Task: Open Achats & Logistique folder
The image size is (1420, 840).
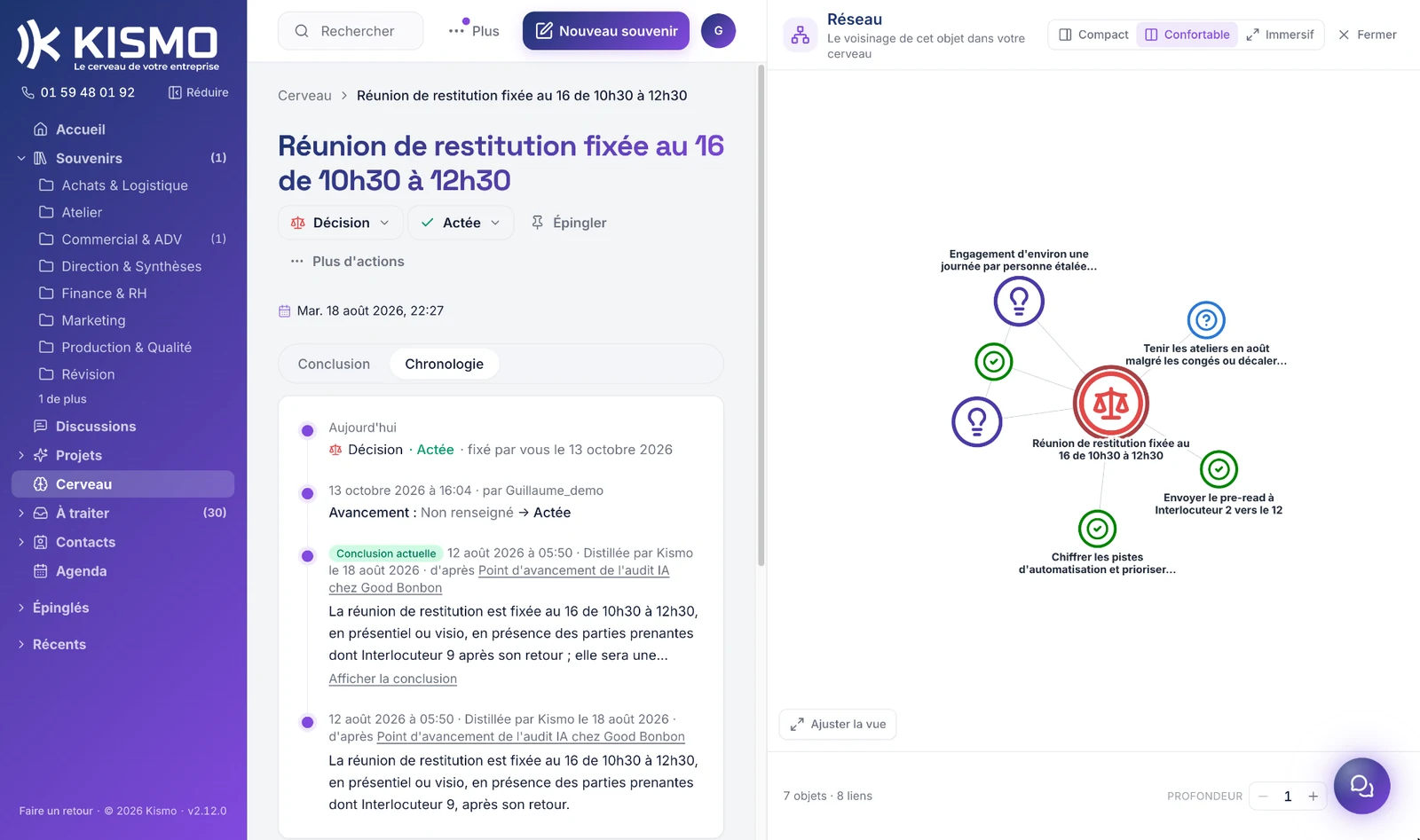Action: click(x=124, y=185)
